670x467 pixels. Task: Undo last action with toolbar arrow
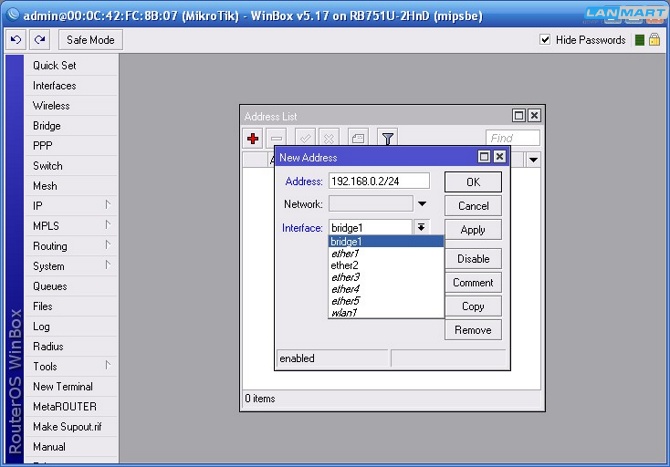click(x=16, y=40)
